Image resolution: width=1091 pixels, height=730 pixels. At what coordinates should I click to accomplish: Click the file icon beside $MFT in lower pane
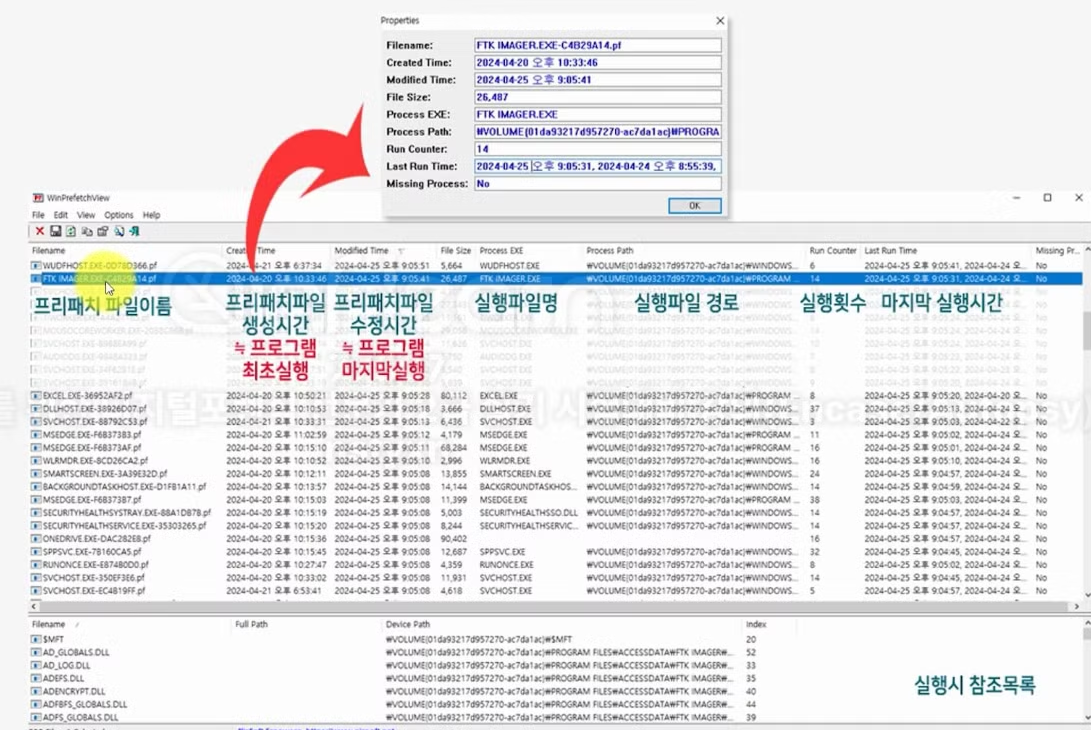(35, 640)
